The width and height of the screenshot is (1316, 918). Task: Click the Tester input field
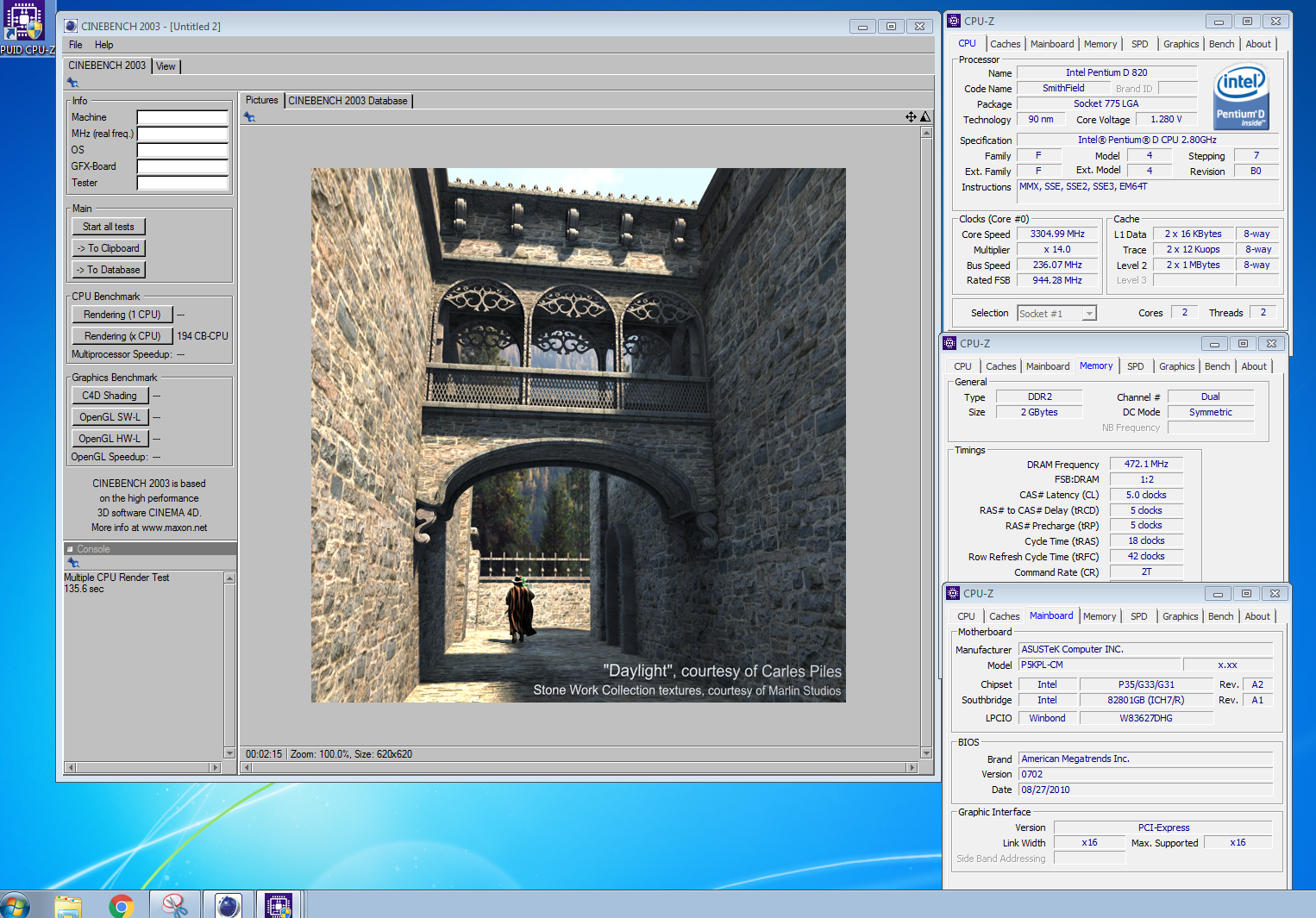(x=182, y=183)
